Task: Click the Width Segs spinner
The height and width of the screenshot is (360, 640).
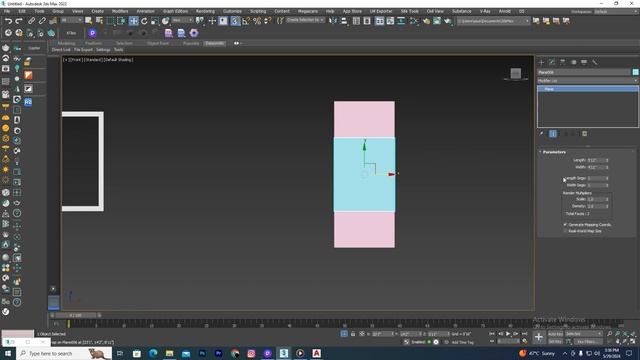Action: click(x=607, y=185)
